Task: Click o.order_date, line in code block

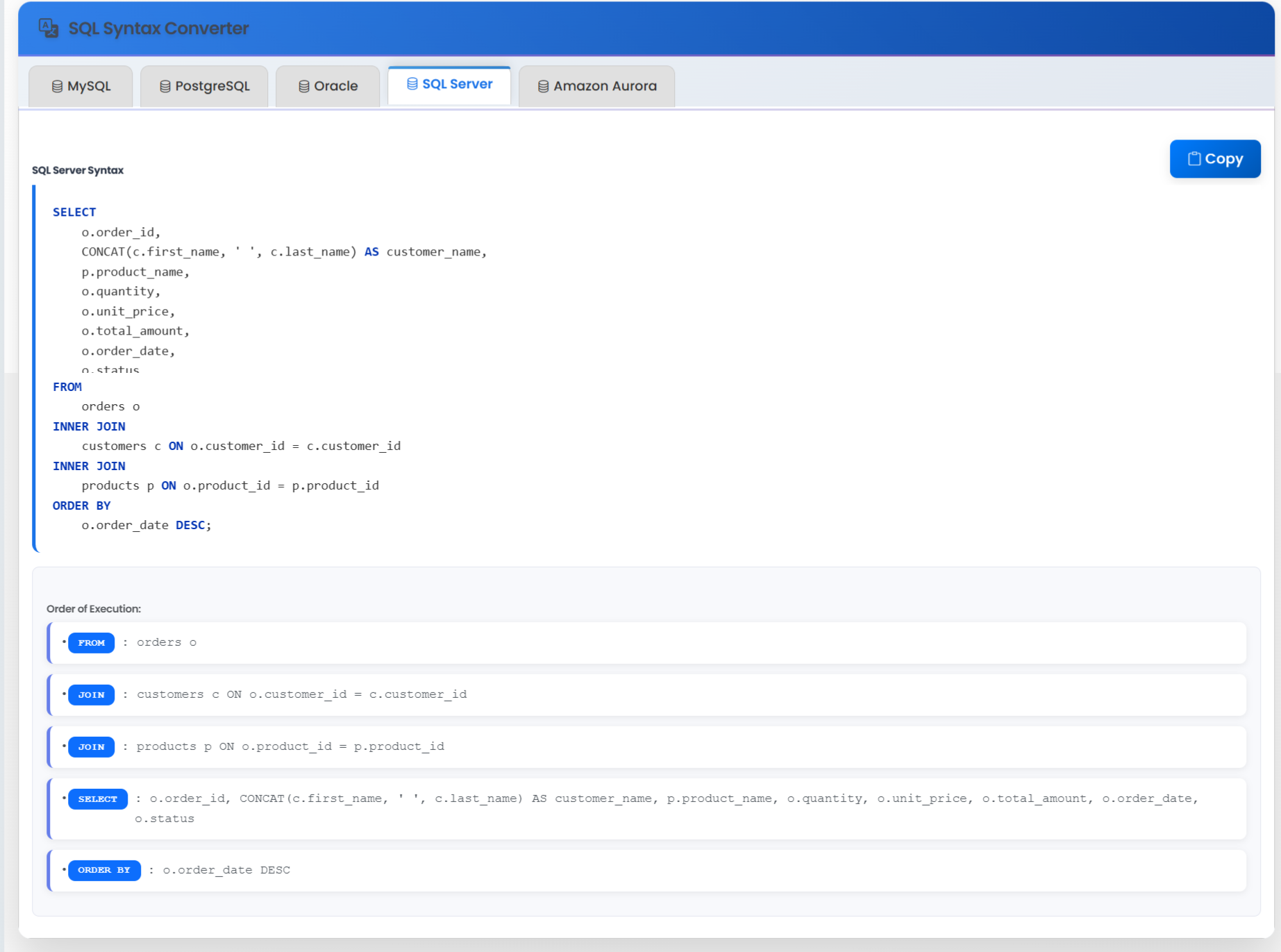Action: click(128, 351)
